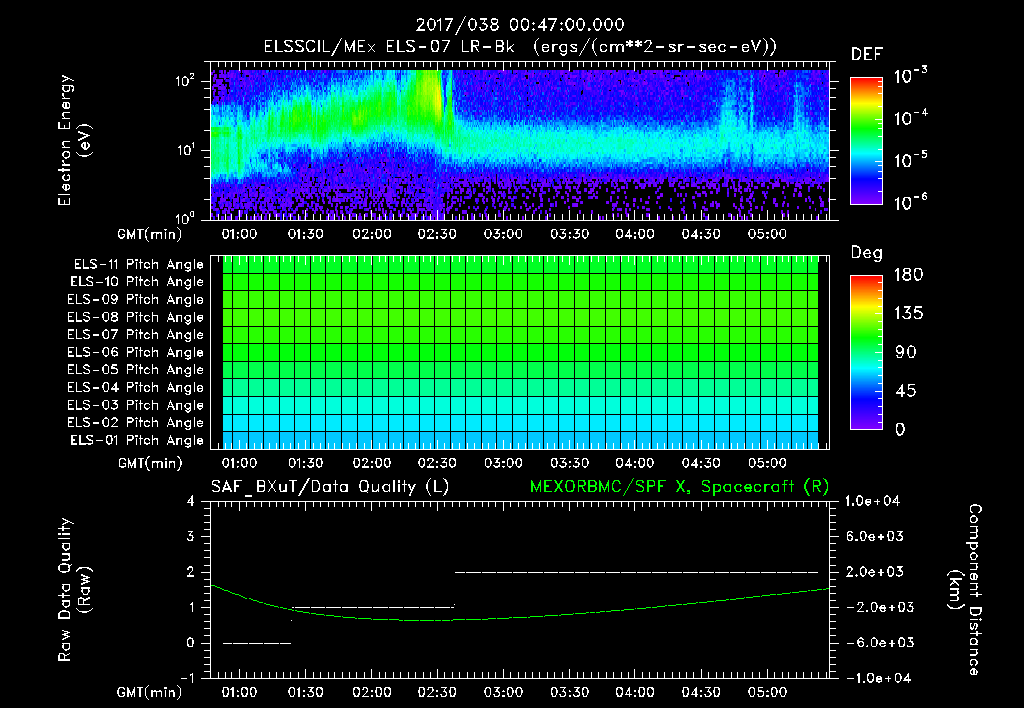Image resolution: width=1024 pixels, height=708 pixels.
Task: Click the Deg pitch angle color bar
Action: [x=866, y=353]
